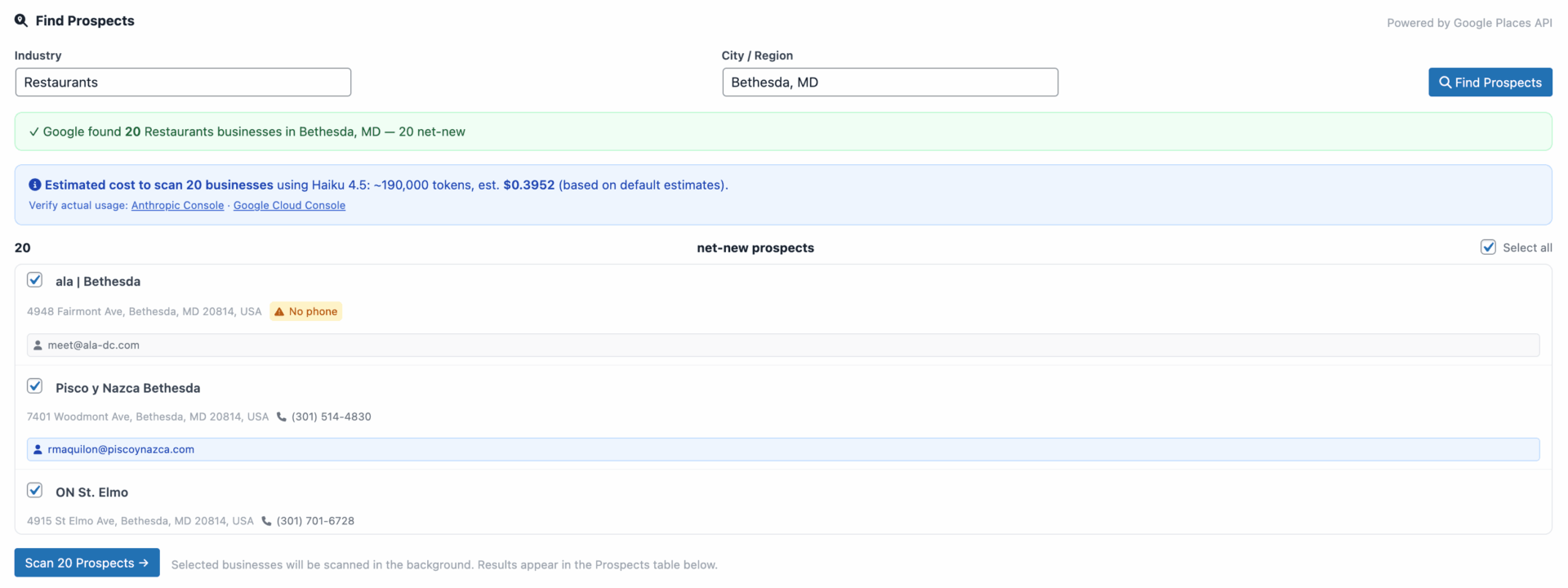The height and width of the screenshot is (588, 1568).
Task: Select the rmaquilon@piscoynazca.com email row
Action: point(783,449)
